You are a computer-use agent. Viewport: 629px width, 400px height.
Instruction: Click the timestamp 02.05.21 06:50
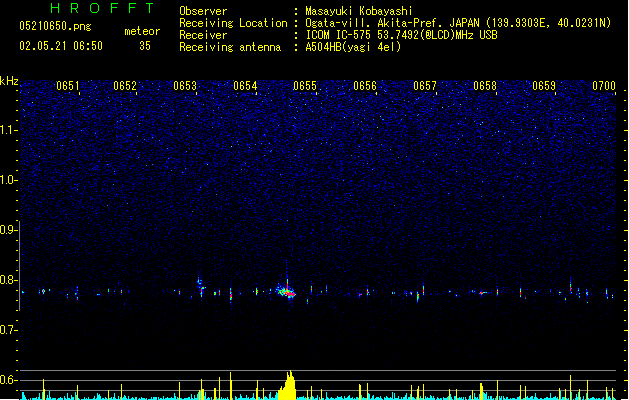[x=61, y=46]
